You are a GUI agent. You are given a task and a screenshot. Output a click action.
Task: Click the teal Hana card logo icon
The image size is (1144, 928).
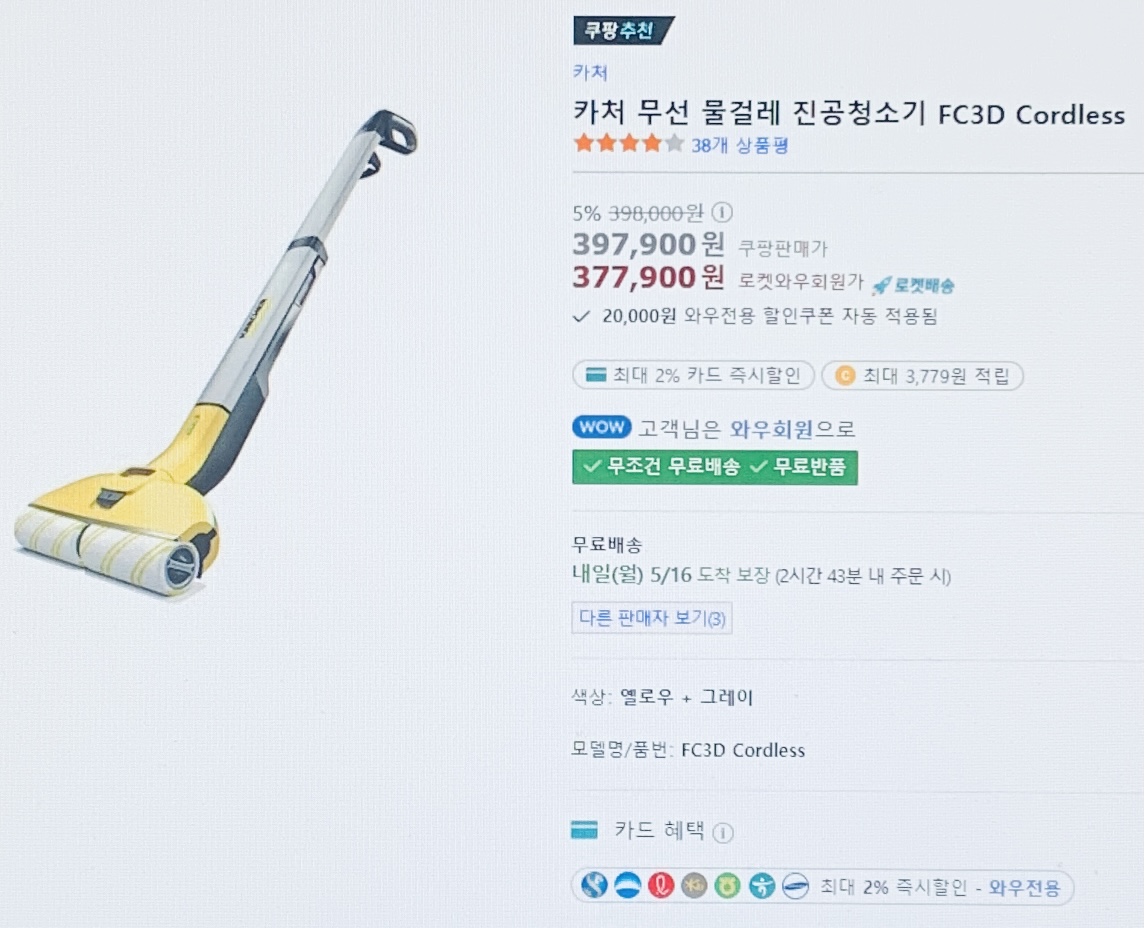click(x=762, y=886)
